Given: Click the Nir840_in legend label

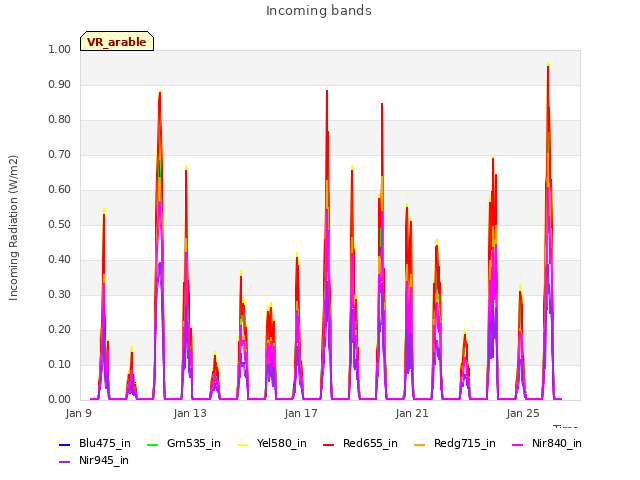Looking at the screenshot, I should click(x=557, y=443).
